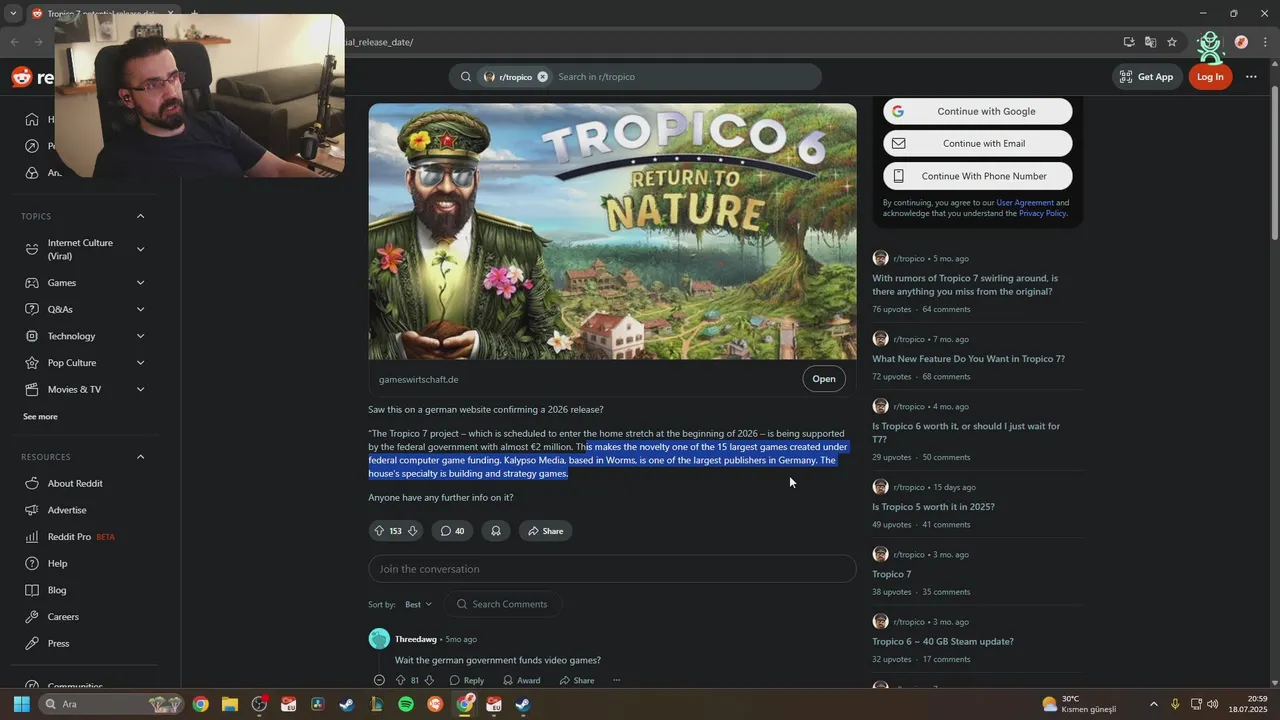Image resolution: width=1280 pixels, height=720 pixels.
Task: Open the Chrome three-dot menu
Action: [1266, 42]
